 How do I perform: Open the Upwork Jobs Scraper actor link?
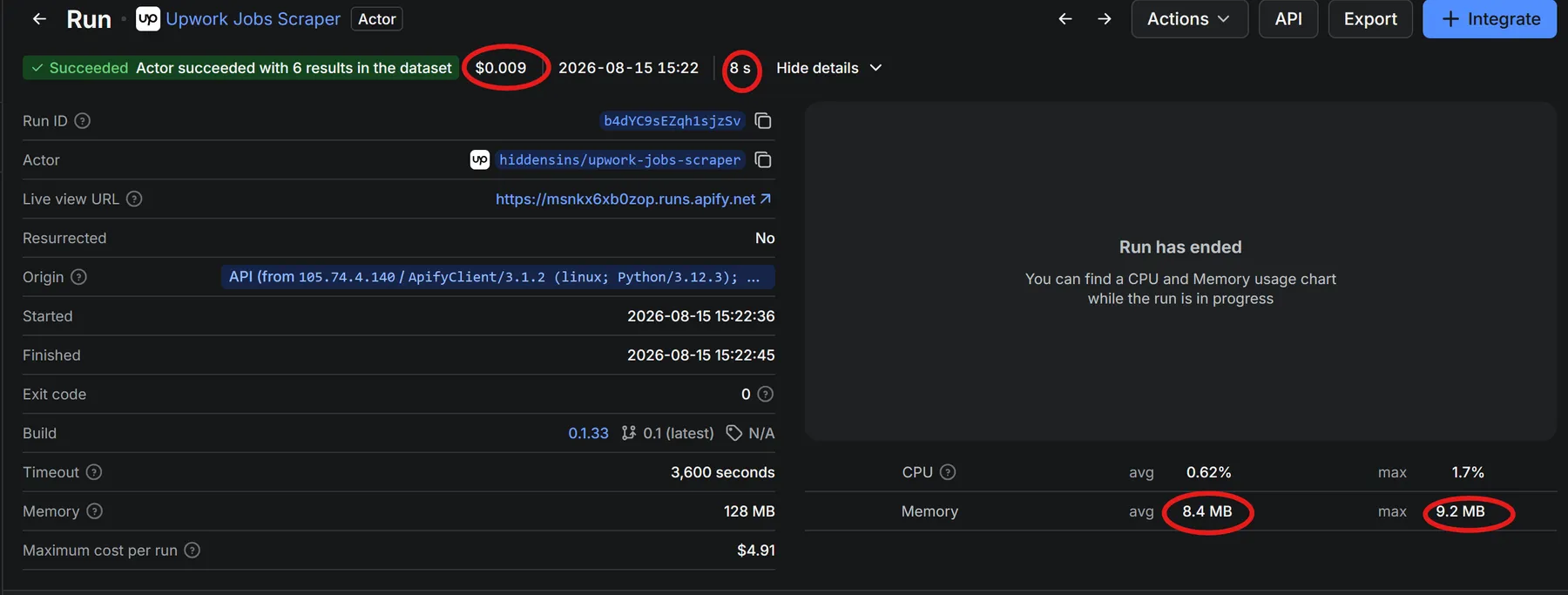[x=253, y=18]
